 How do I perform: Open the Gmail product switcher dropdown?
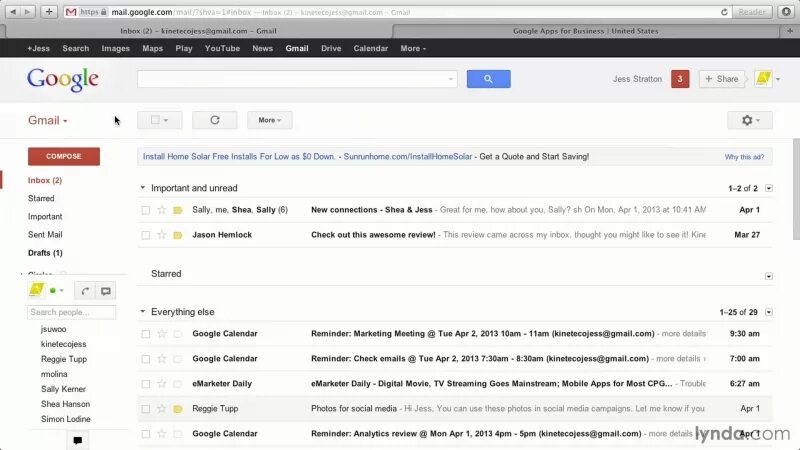point(47,120)
